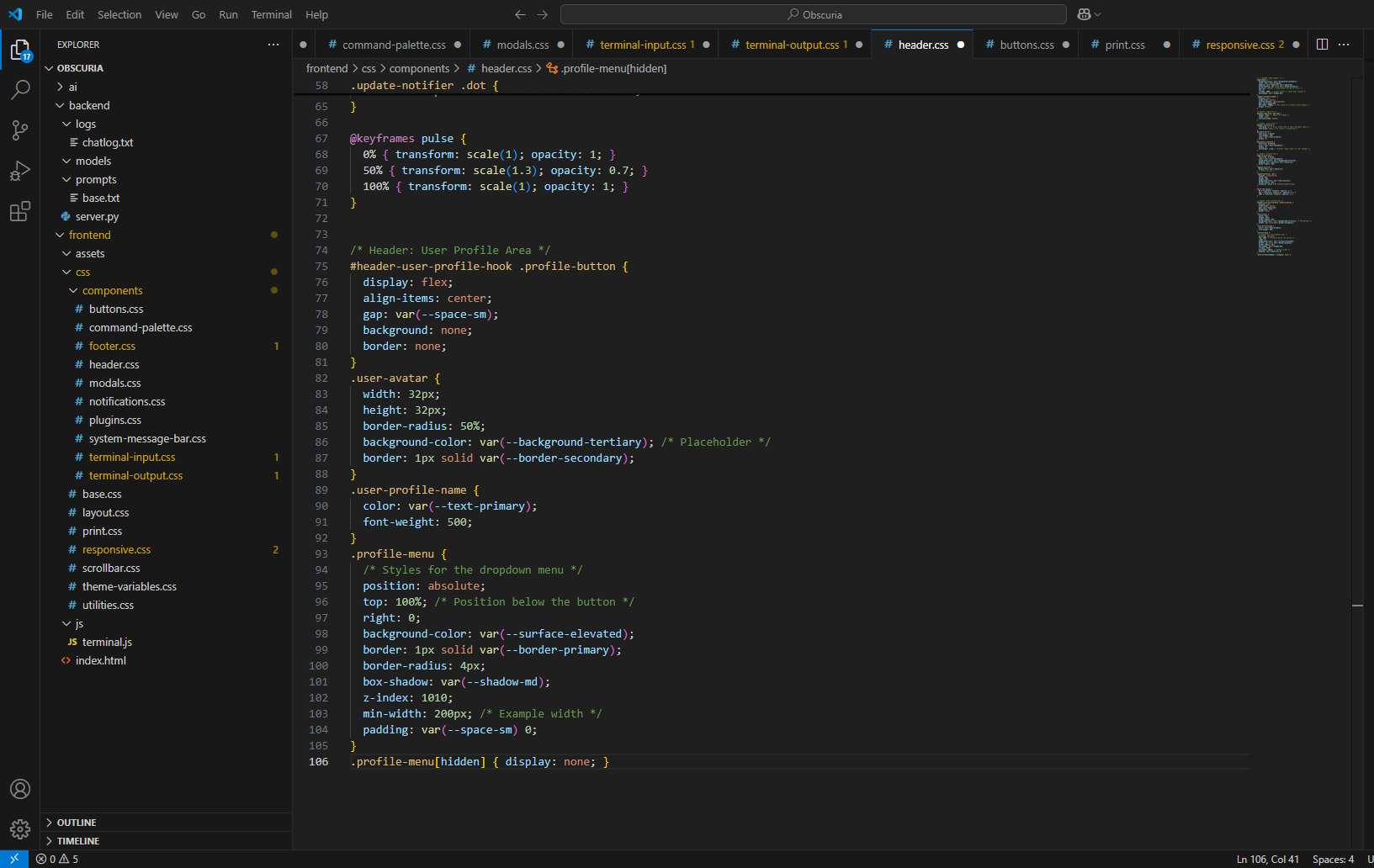Viewport: 1374px width, 868px height.
Task: Close the header.css tab via unsaved dot
Action: coord(960,45)
